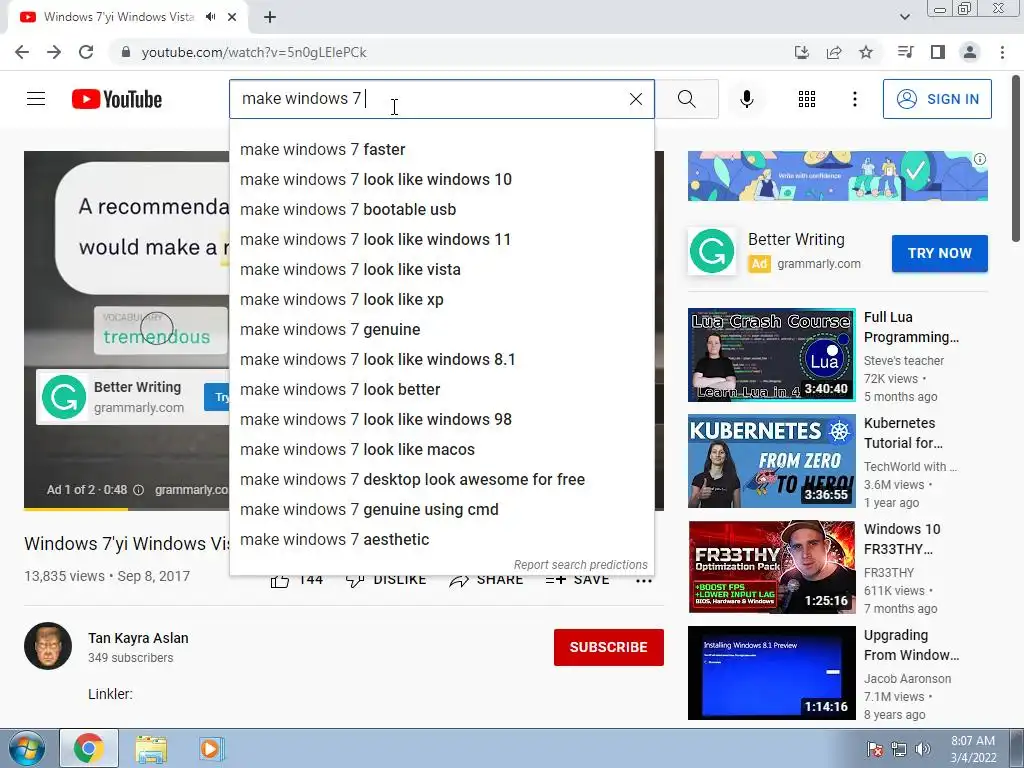Image resolution: width=1024 pixels, height=768 pixels.
Task: Click the ad info icon beside 0:48
Action: pos(138,490)
